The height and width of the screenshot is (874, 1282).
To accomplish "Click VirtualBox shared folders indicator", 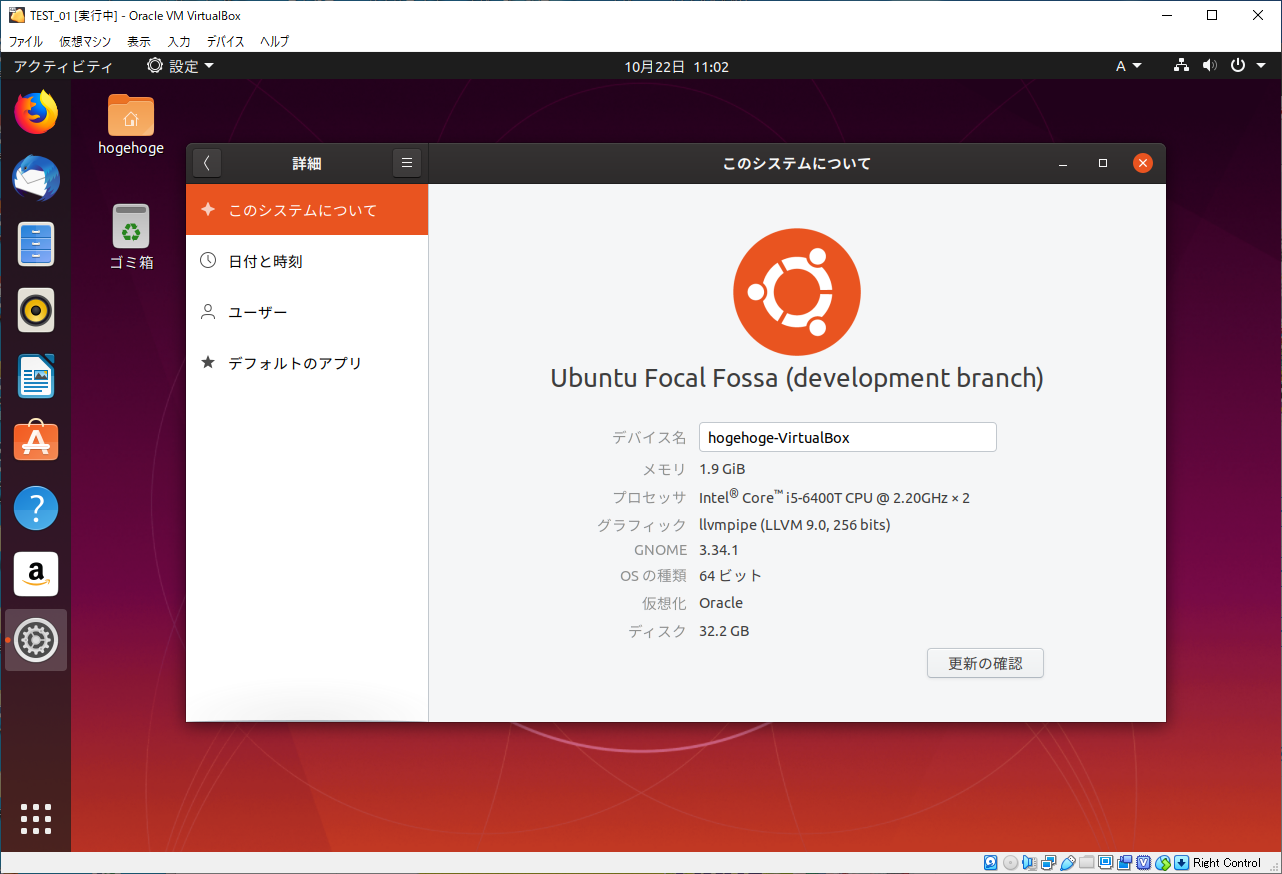I will (1086, 863).
